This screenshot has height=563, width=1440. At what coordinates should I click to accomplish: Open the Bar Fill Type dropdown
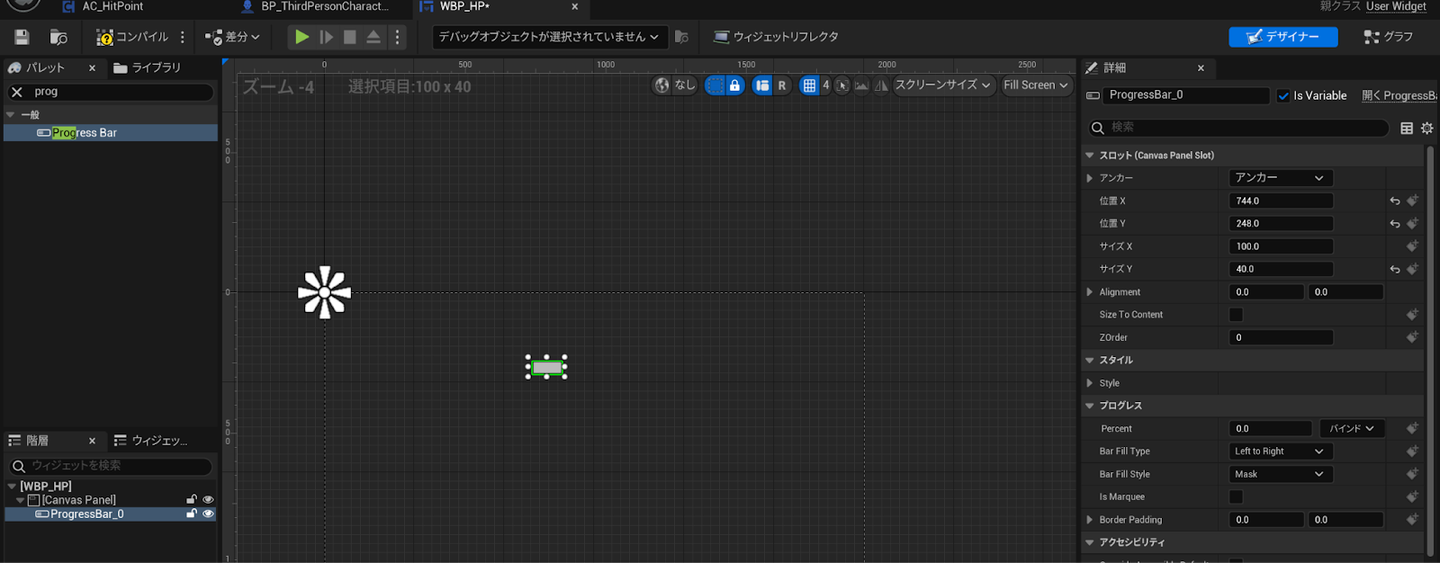[1280, 451]
